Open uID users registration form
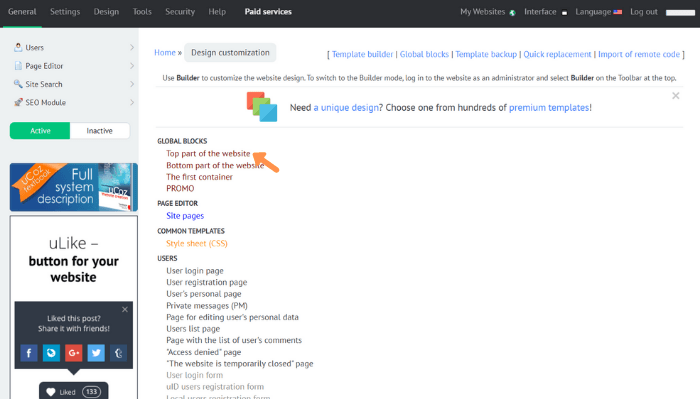Image resolution: width=700 pixels, height=399 pixels. point(215,387)
